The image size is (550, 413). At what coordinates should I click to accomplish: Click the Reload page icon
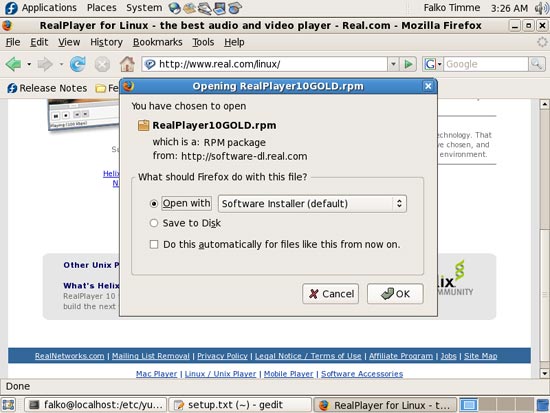click(x=78, y=64)
